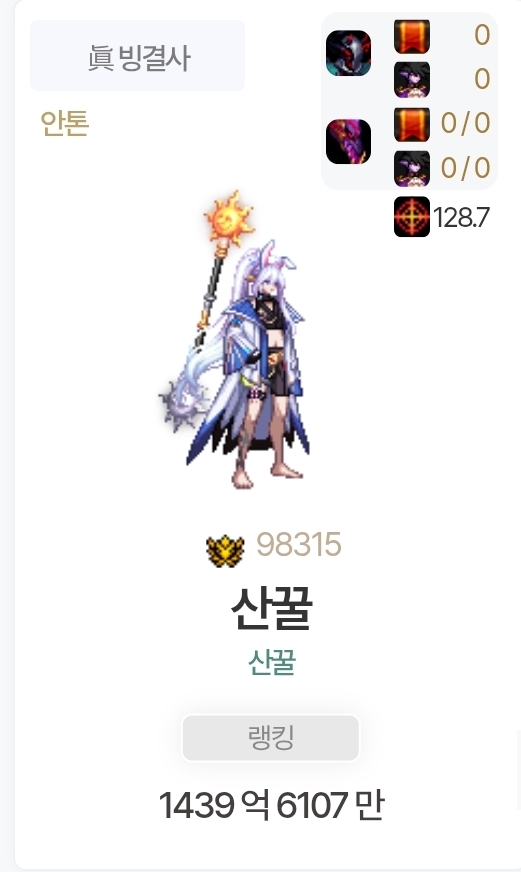Image resolution: width=521 pixels, height=872 pixels.
Task: Select the 안톤 server name
Action: (x=64, y=123)
